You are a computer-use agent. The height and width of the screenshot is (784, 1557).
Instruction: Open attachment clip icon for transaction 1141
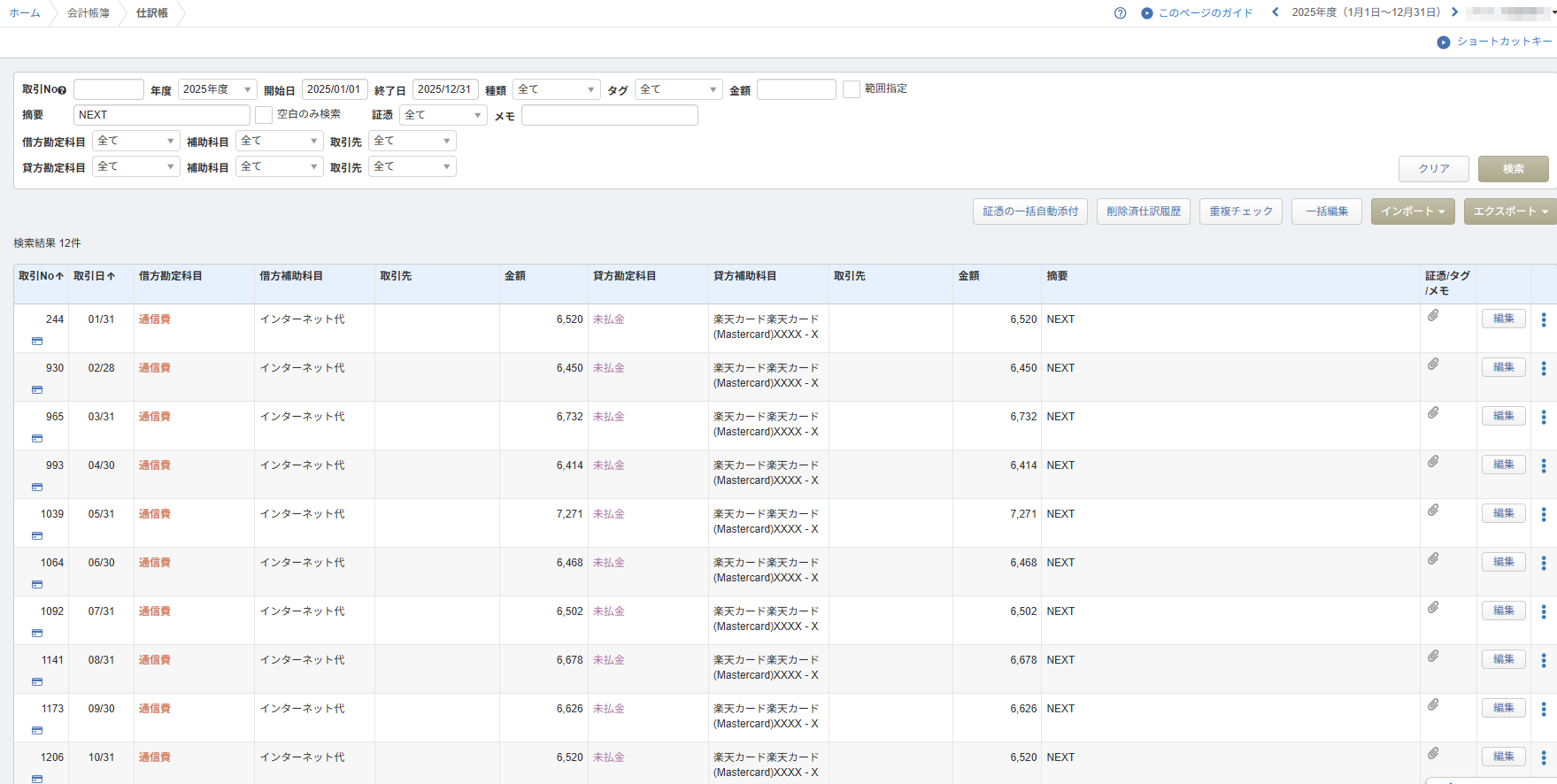1433,657
